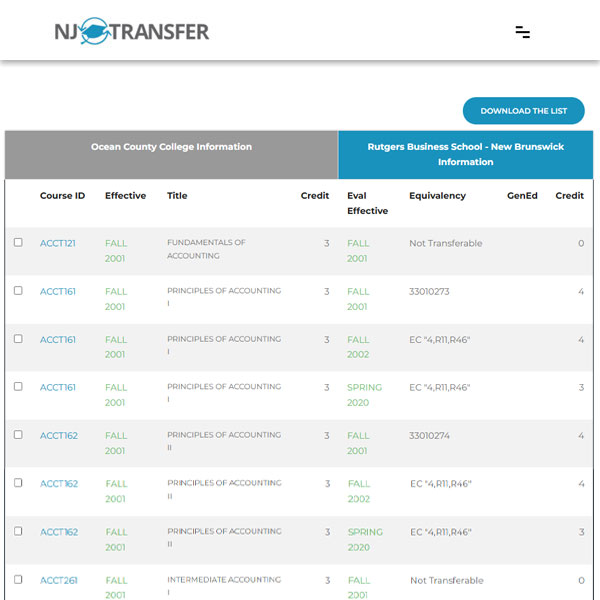Click the Fundamentals of Accounting title
Screen dimensions: 600x600
(x=206, y=249)
